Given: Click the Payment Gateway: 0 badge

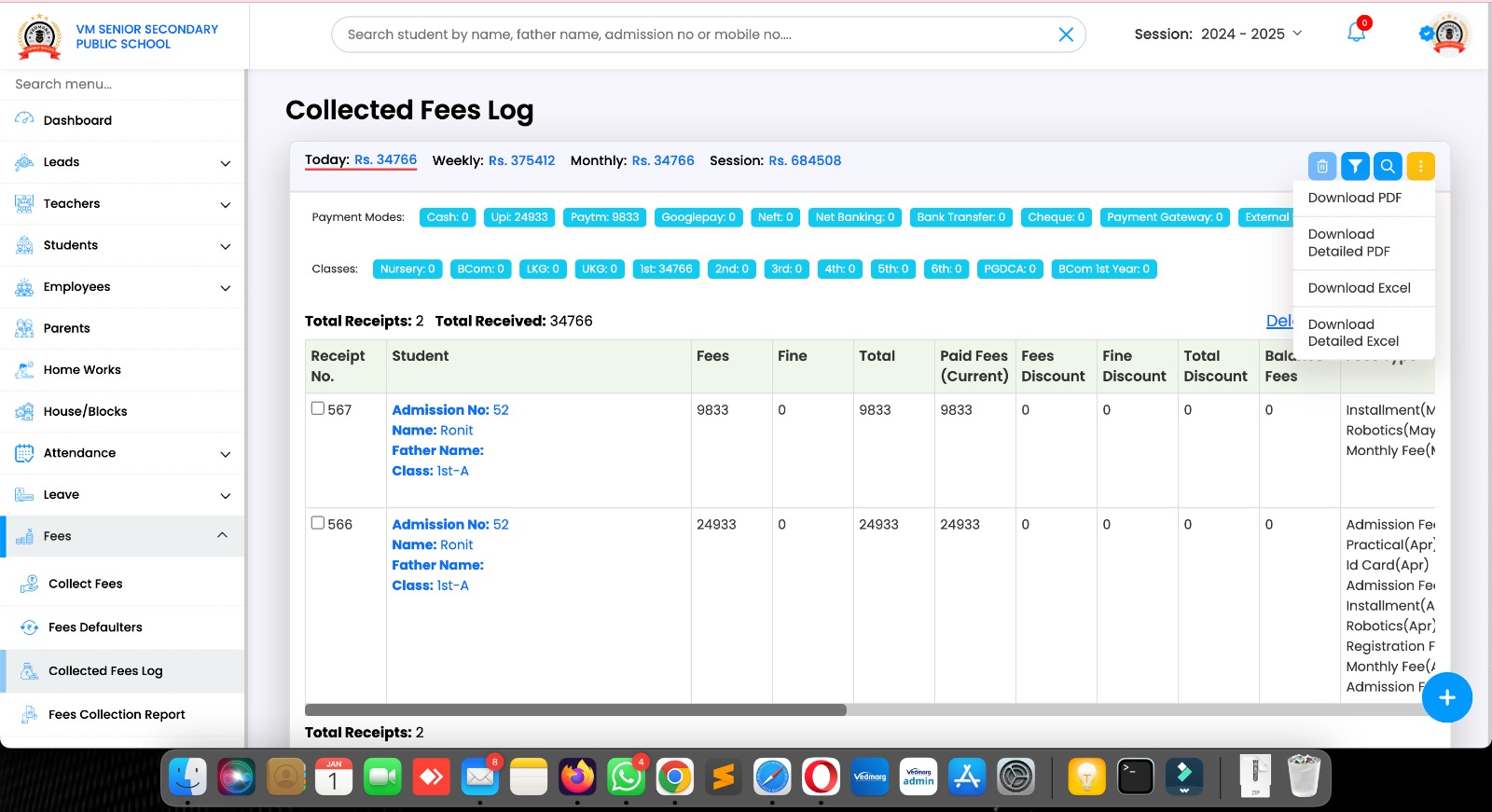Looking at the screenshot, I should click(x=1165, y=217).
